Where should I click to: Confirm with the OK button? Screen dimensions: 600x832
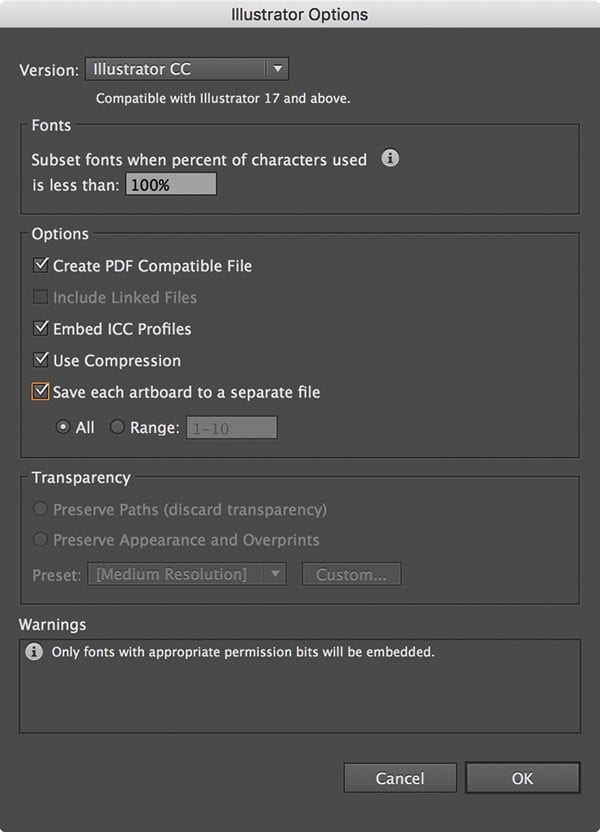pyautogui.click(x=522, y=778)
